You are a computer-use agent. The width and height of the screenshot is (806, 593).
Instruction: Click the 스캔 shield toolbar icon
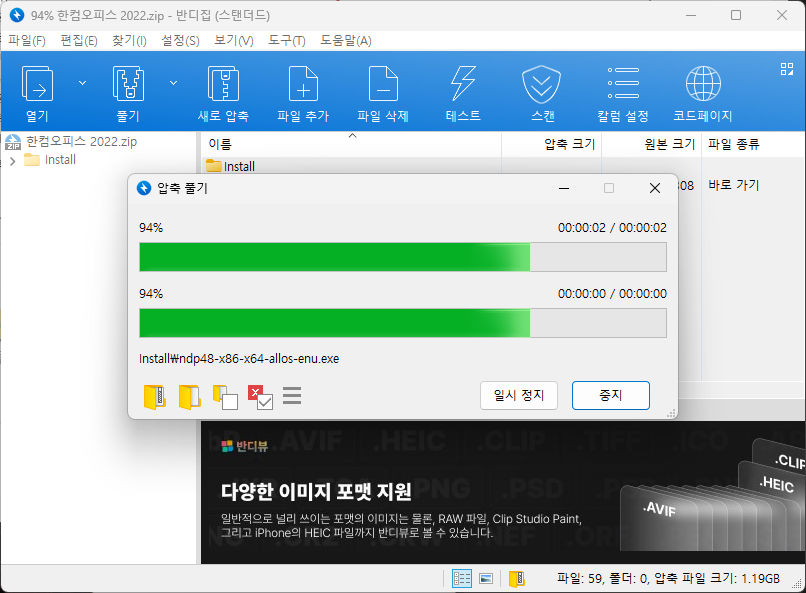[542, 84]
